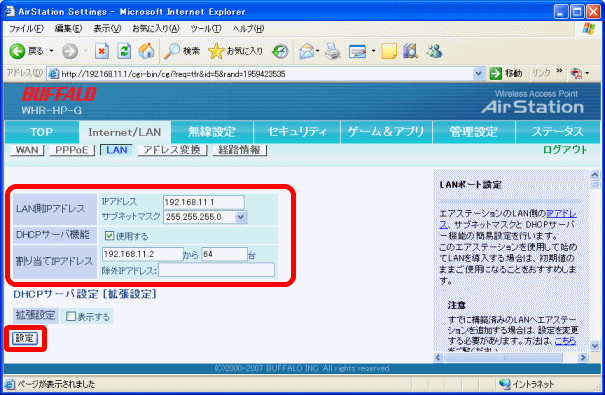Expand the address bar history dropdown
This screenshot has height=395, width=605.
click(478, 73)
